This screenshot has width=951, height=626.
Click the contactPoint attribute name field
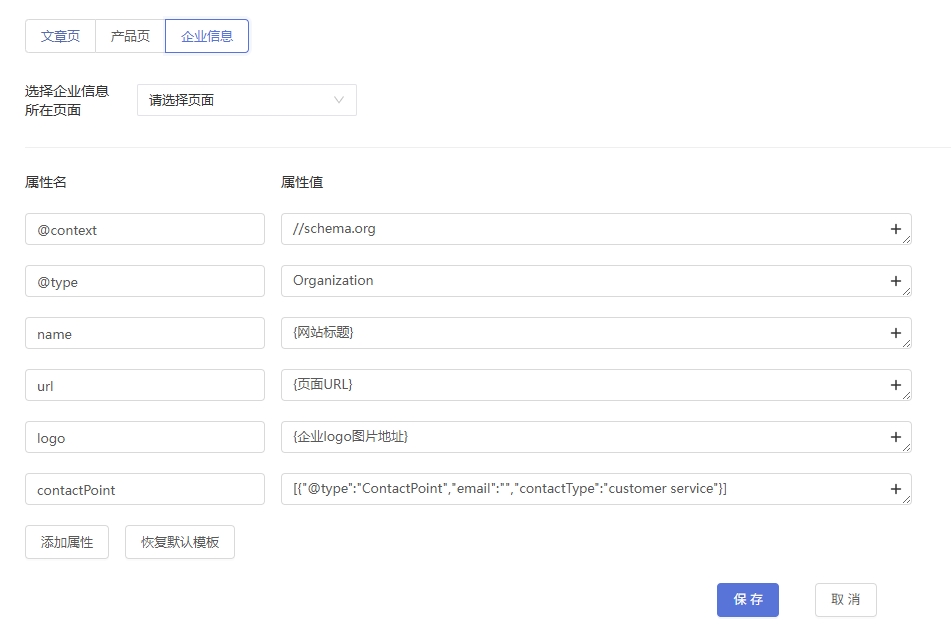[x=145, y=489]
